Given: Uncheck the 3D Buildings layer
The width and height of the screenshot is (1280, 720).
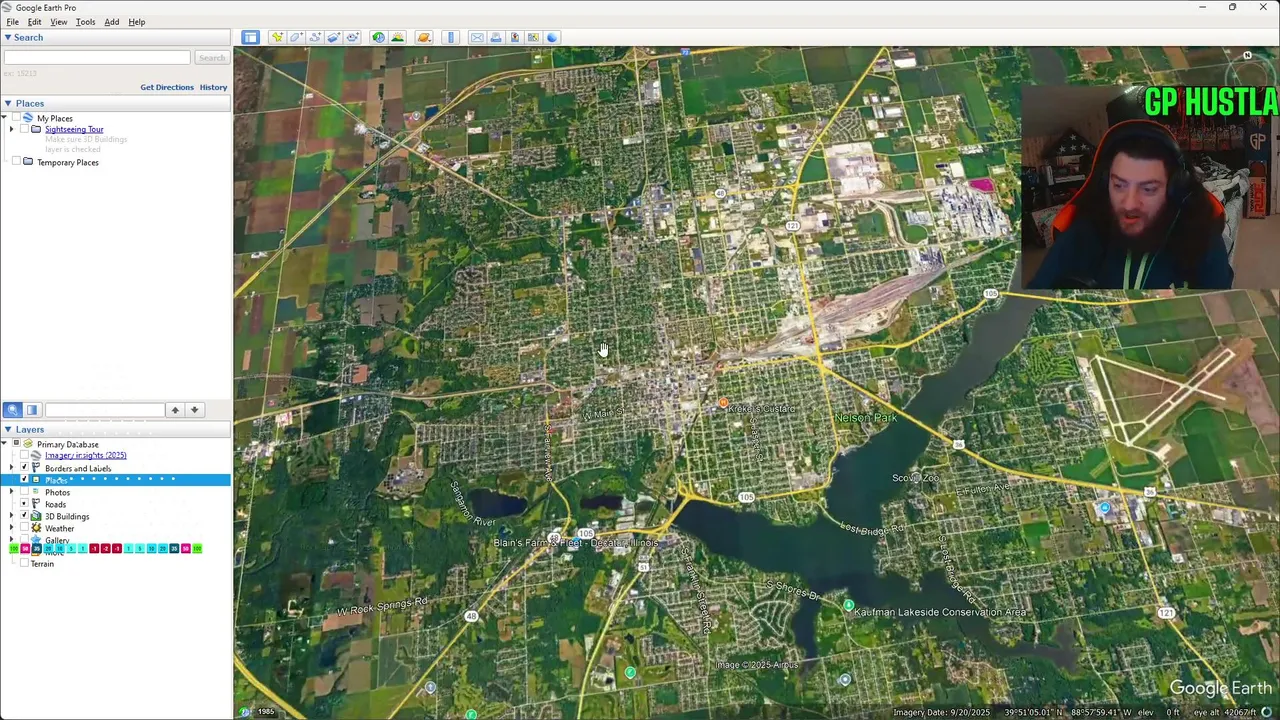Looking at the screenshot, I should tap(24, 516).
